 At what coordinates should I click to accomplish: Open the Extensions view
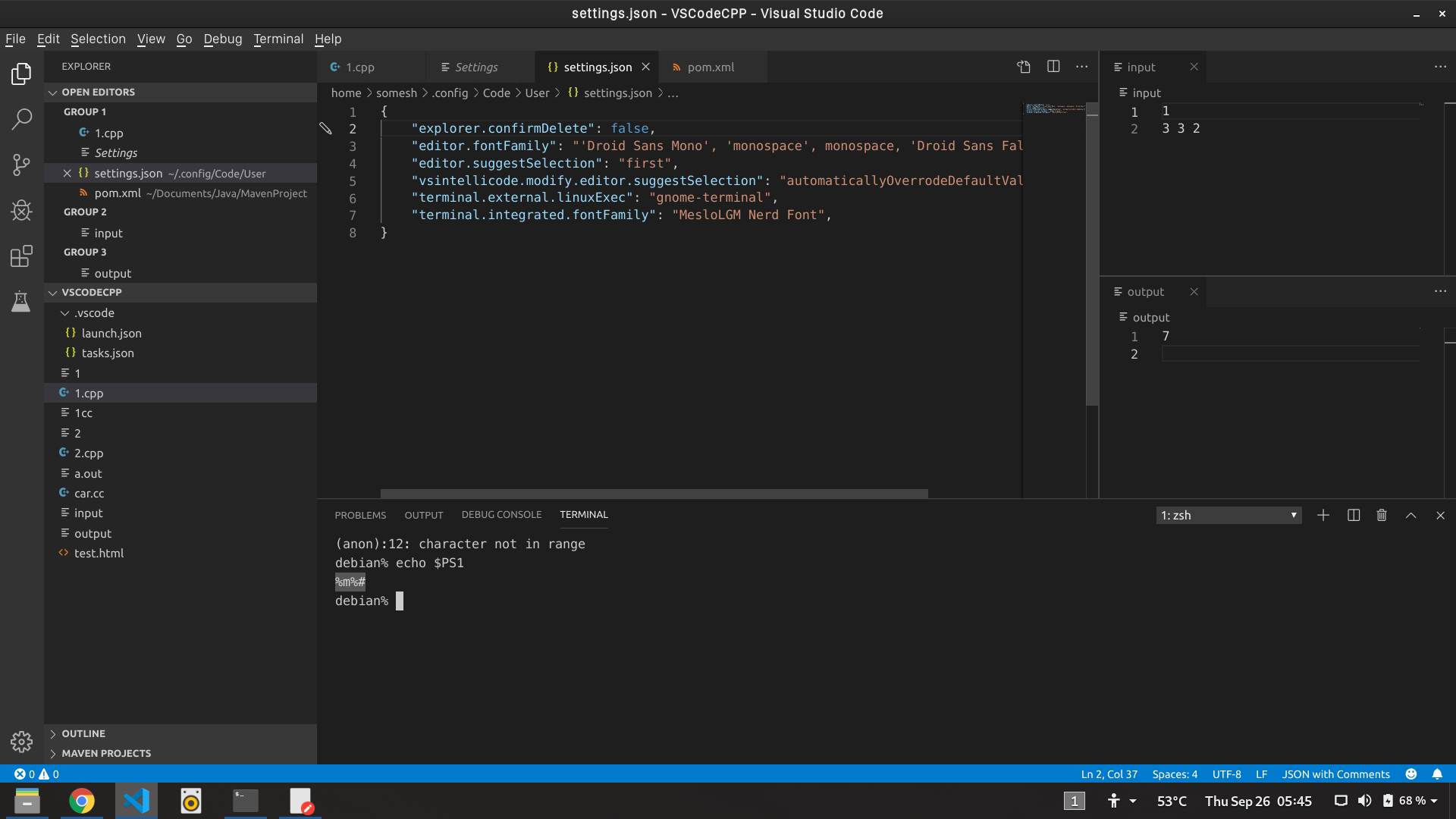pos(21,256)
